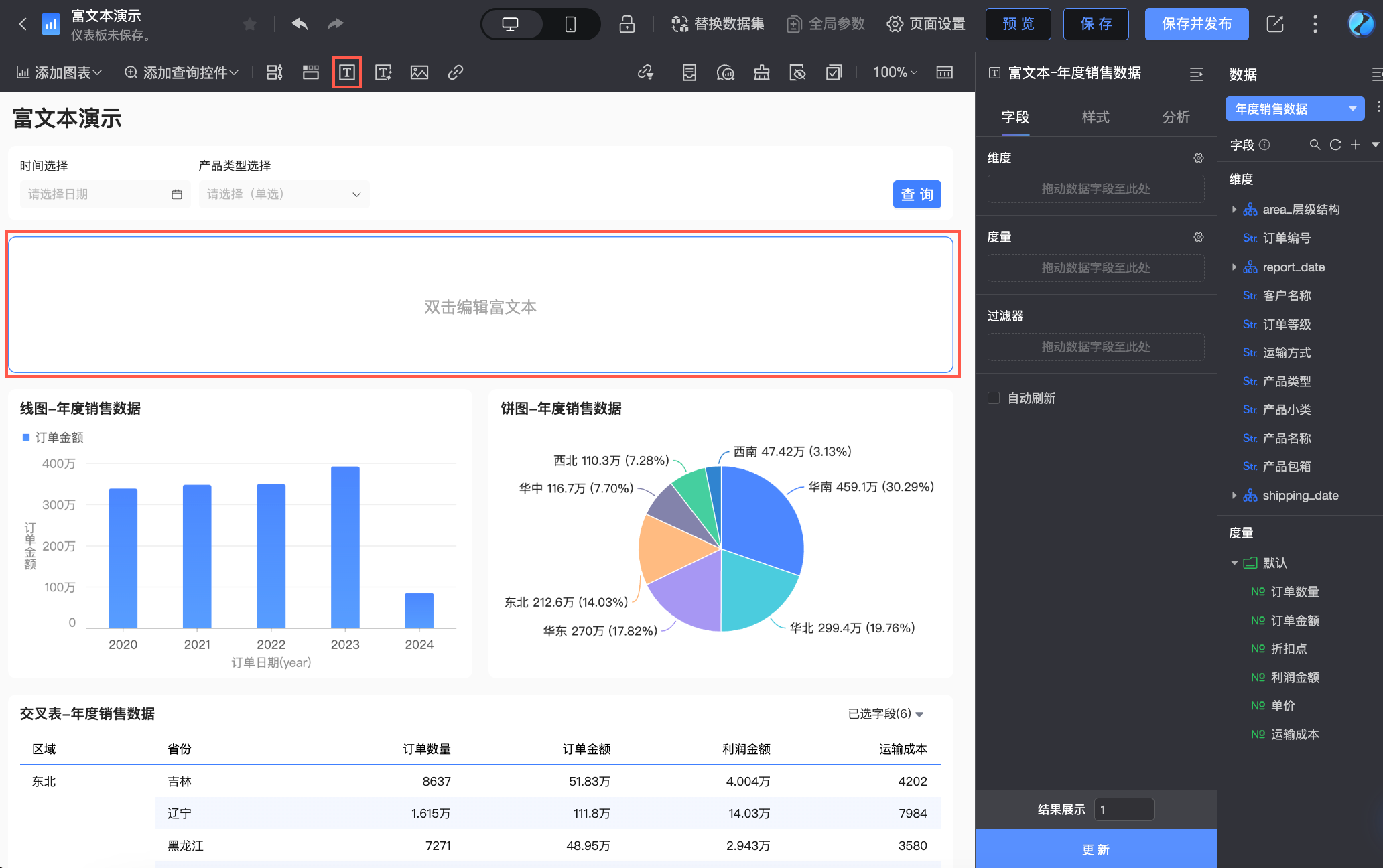This screenshot has height=868, width=1383.
Task: Click the 保存并发布 button
Action: (1196, 24)
